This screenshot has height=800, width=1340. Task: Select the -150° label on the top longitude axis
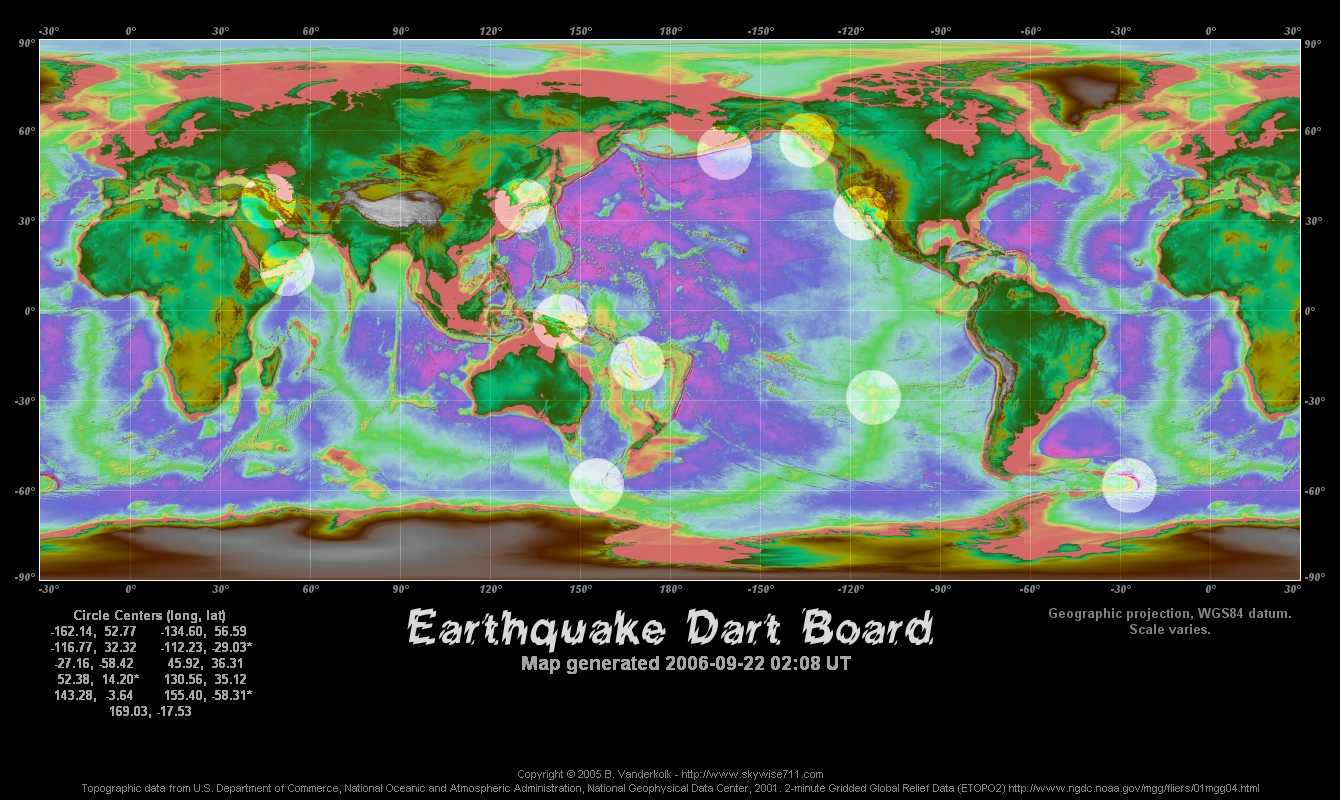pyautogui.click(x=760, y=31)
